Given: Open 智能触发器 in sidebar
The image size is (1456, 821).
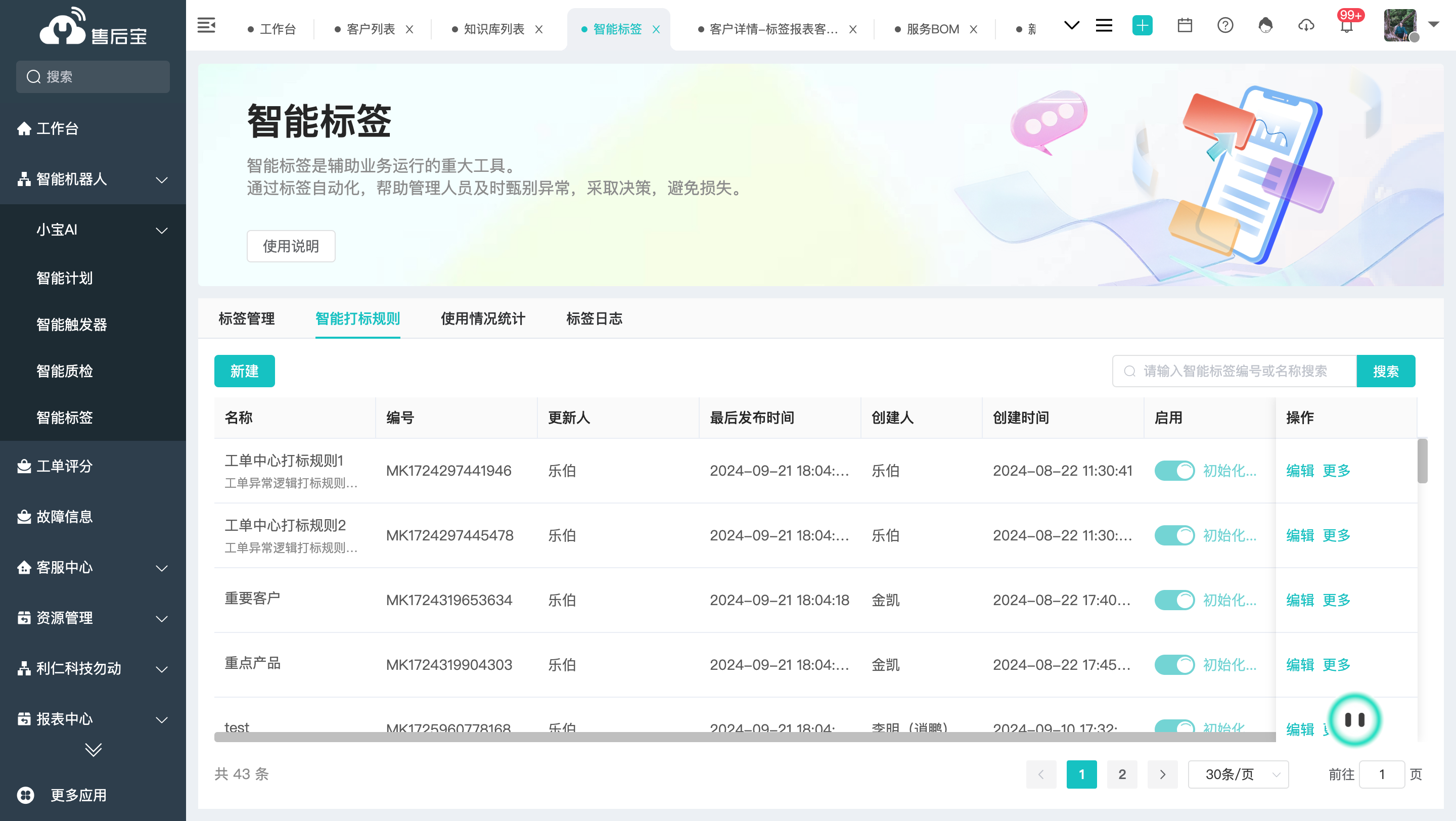Looking at the screenshot, I should 72,325.
